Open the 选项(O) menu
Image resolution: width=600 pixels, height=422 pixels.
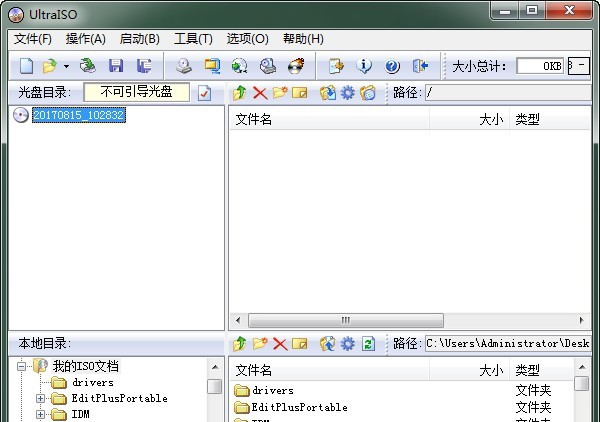[248, 39]
